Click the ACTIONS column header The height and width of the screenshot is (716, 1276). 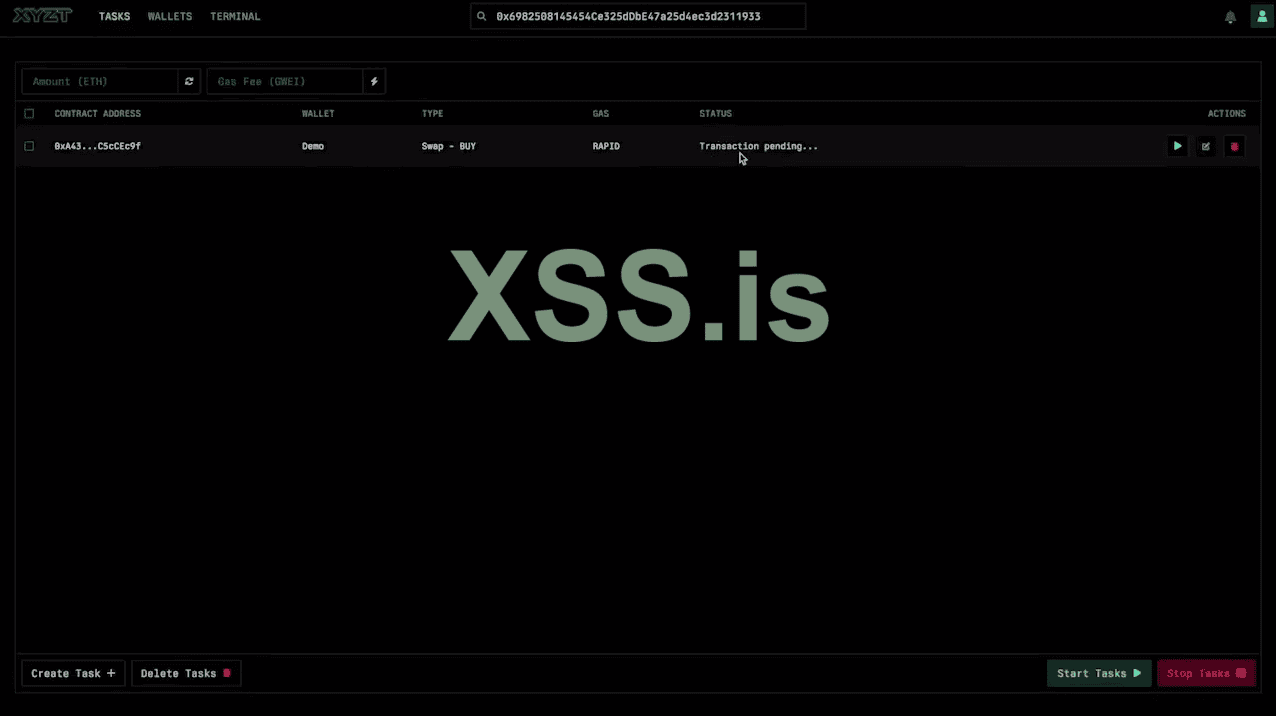click(x=1227, y=114)
